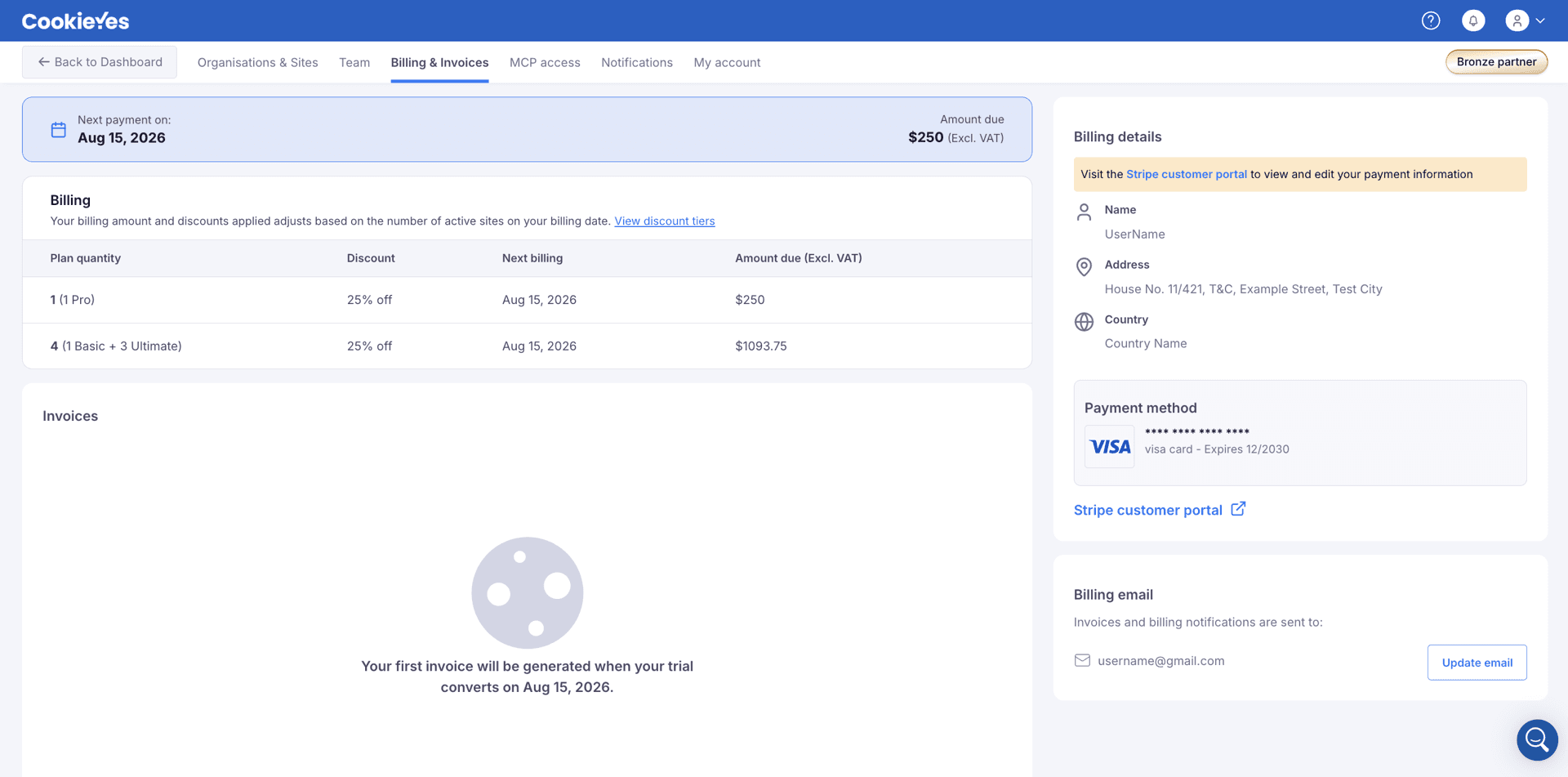Go back to Dashboard
Screen dimensions: 1568x777
pyautogui.click(x=100, y=62)
